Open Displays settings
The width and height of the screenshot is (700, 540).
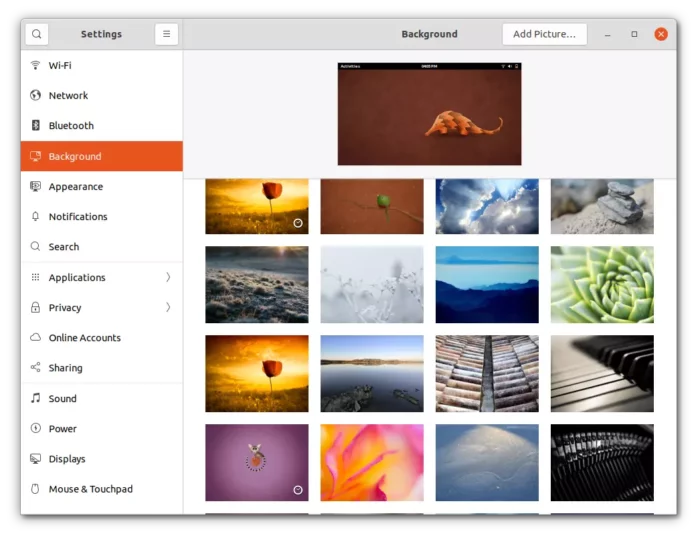(102, 458)
